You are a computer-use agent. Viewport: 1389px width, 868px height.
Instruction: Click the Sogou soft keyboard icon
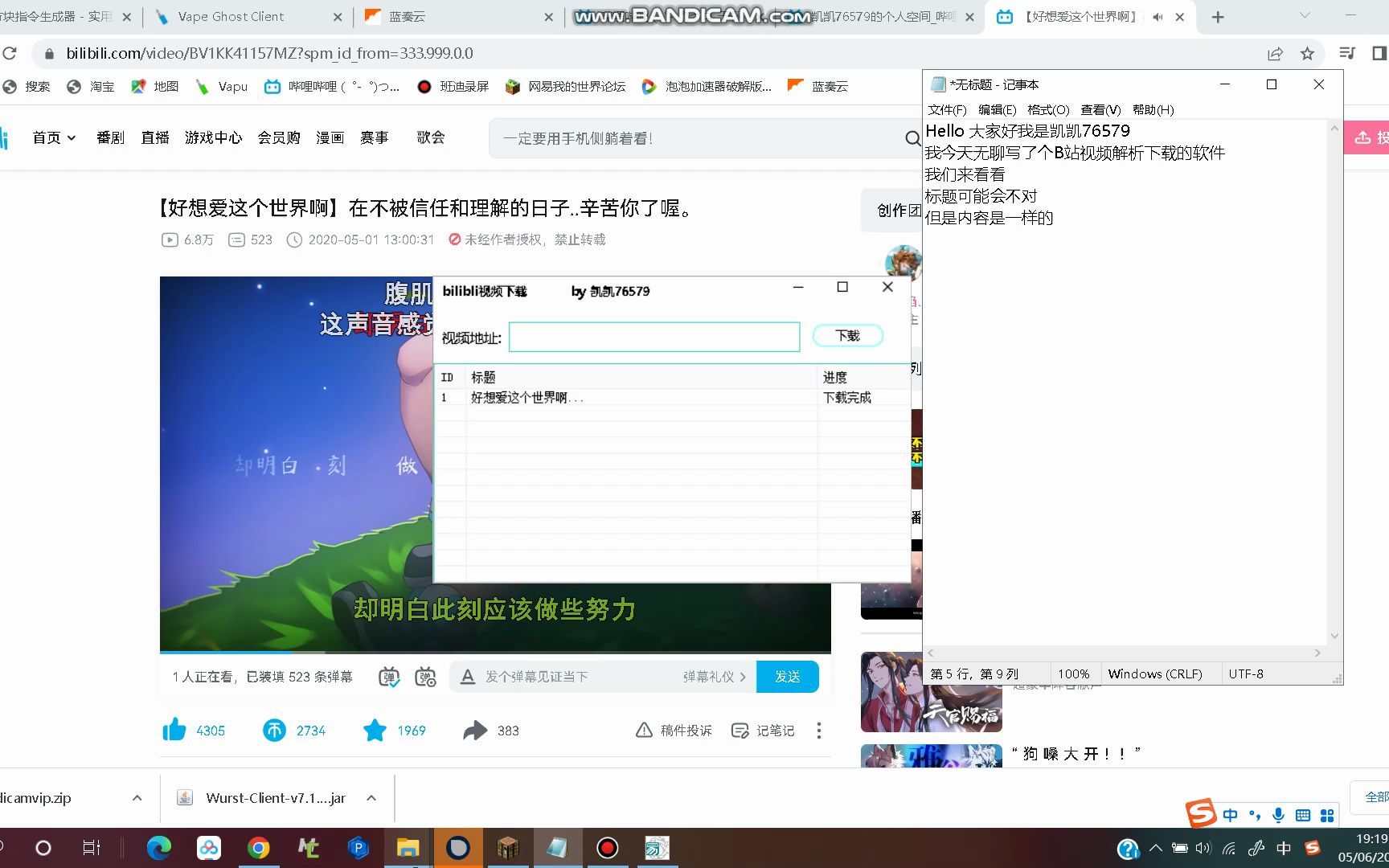coord(1303,816)
